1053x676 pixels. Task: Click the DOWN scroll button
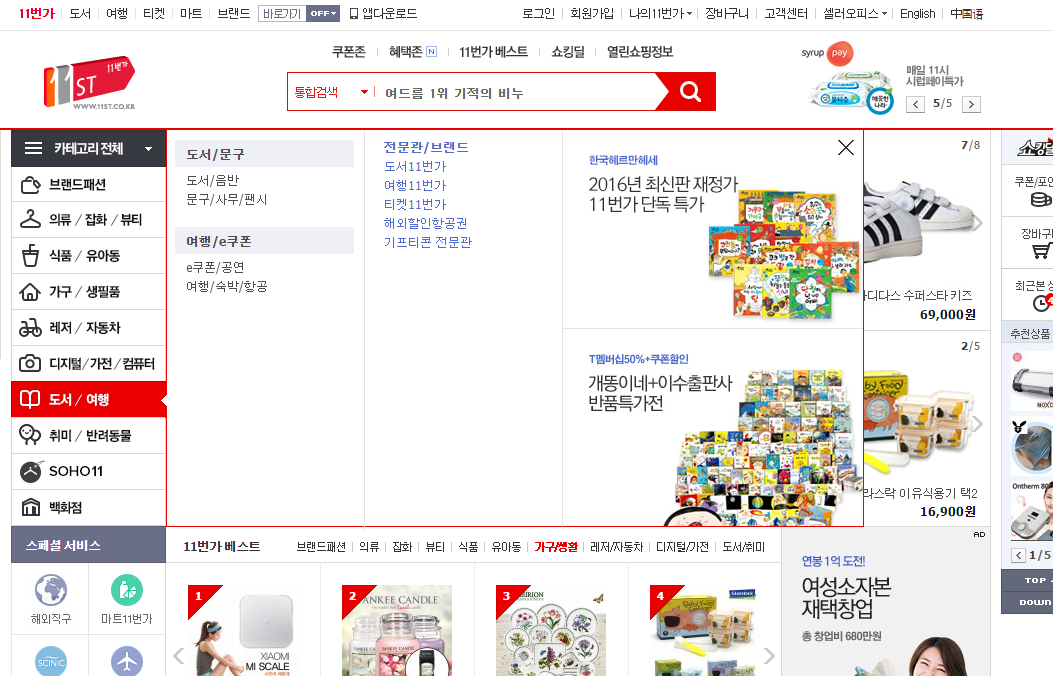click(x=1027, y=602)
